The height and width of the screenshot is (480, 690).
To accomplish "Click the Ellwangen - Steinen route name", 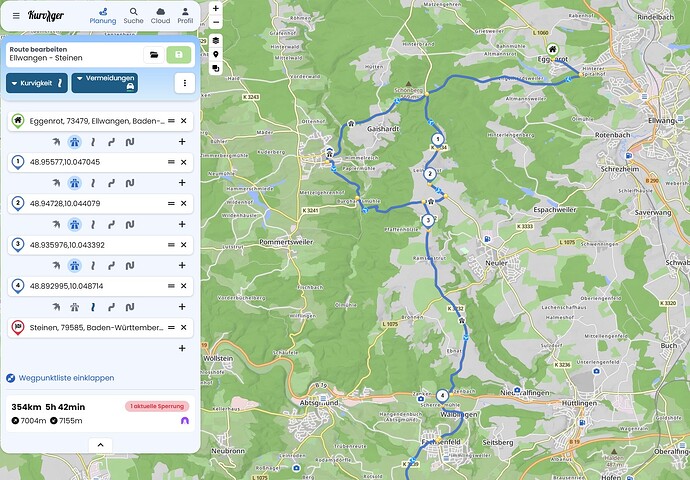I will pos(46,58).
